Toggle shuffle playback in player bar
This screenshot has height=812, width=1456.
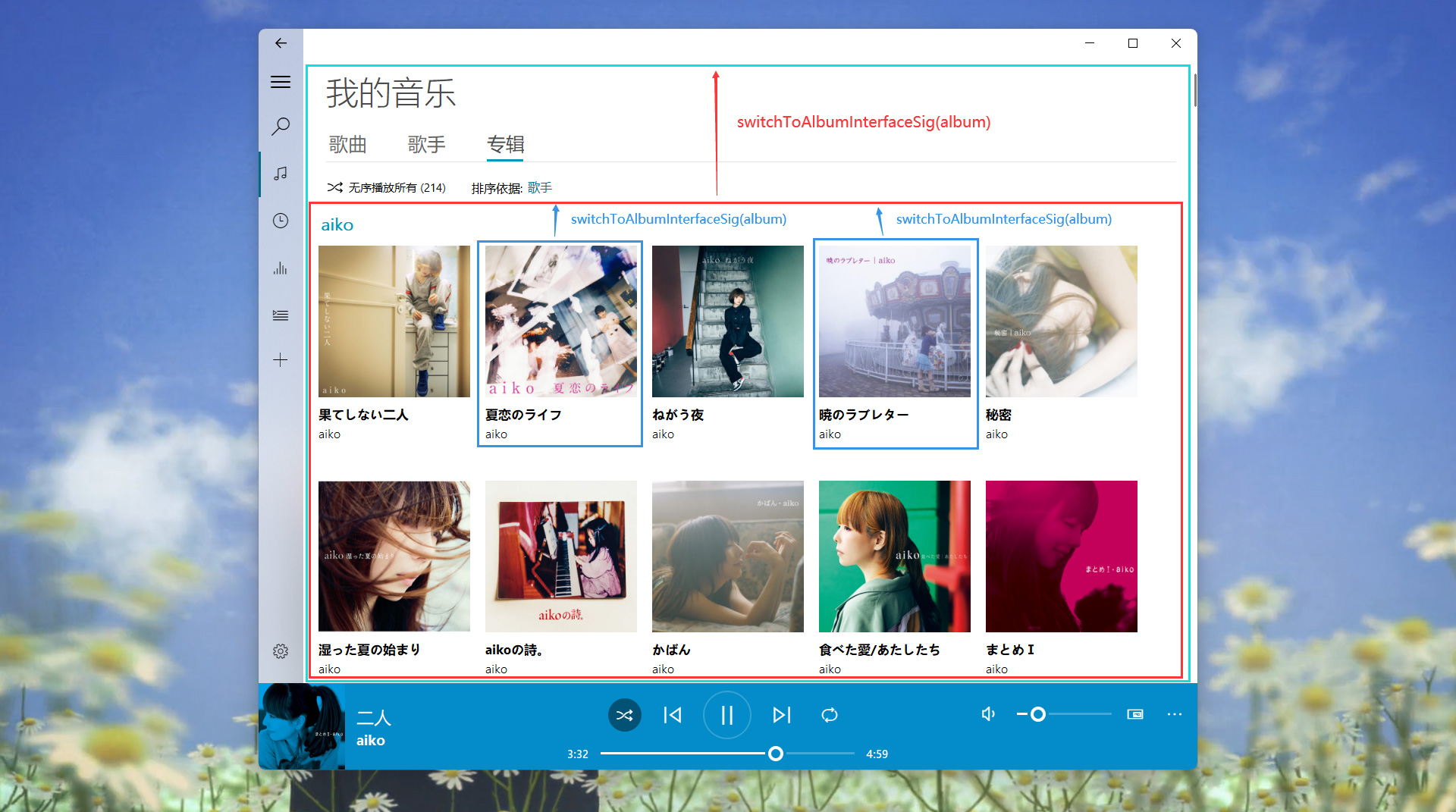pos(625,715)
